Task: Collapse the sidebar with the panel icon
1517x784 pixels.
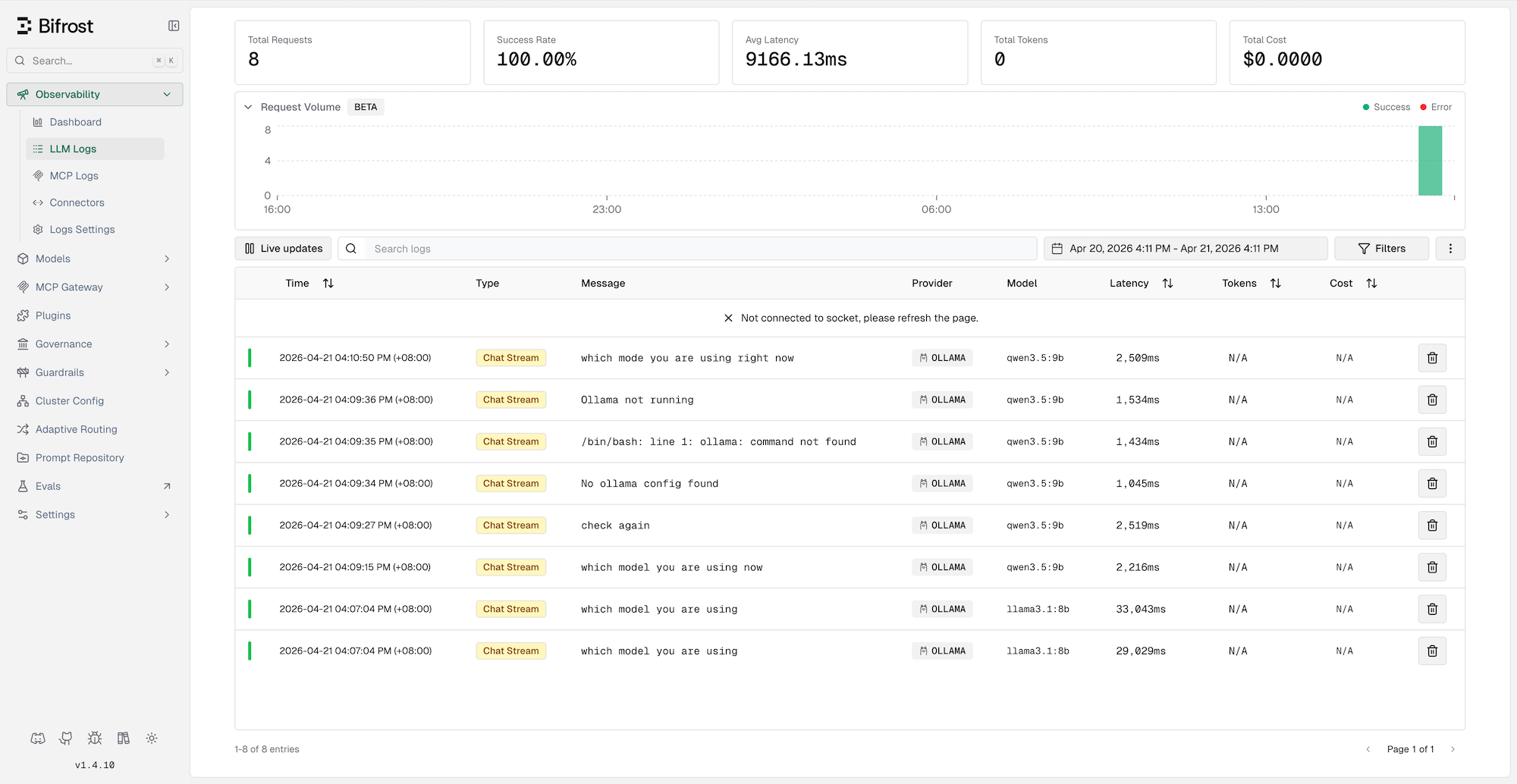Action: pyautogui.click(x=174, y=25)
